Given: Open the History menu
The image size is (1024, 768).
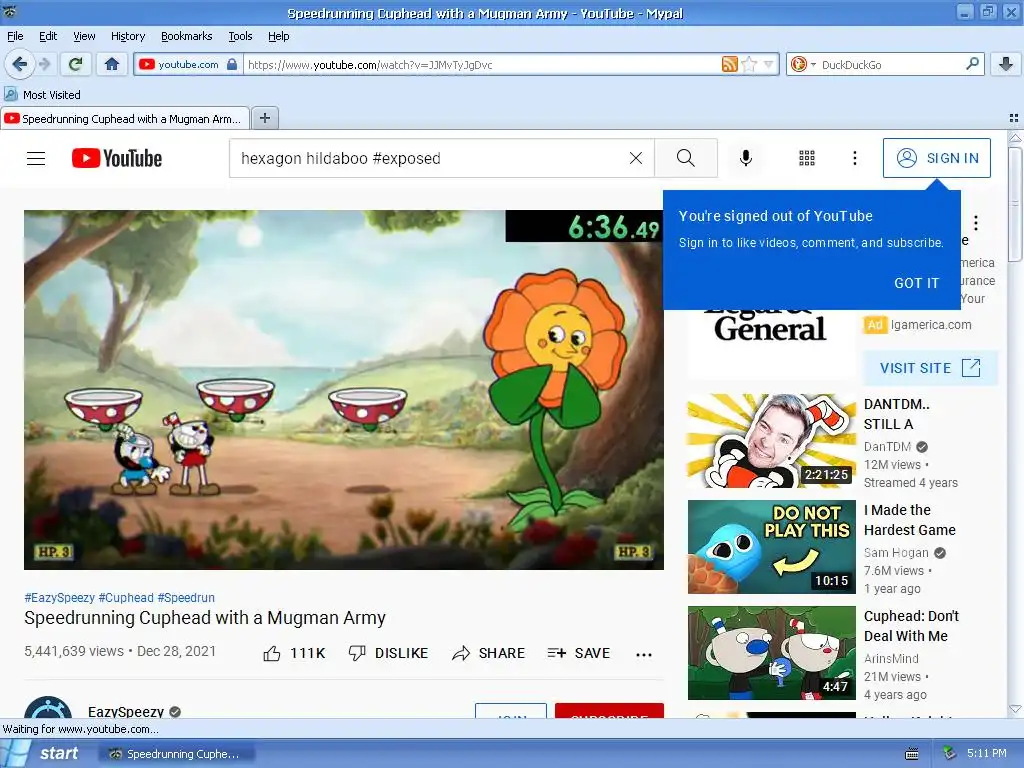Looking at the screenshot, I should point(128,36).
